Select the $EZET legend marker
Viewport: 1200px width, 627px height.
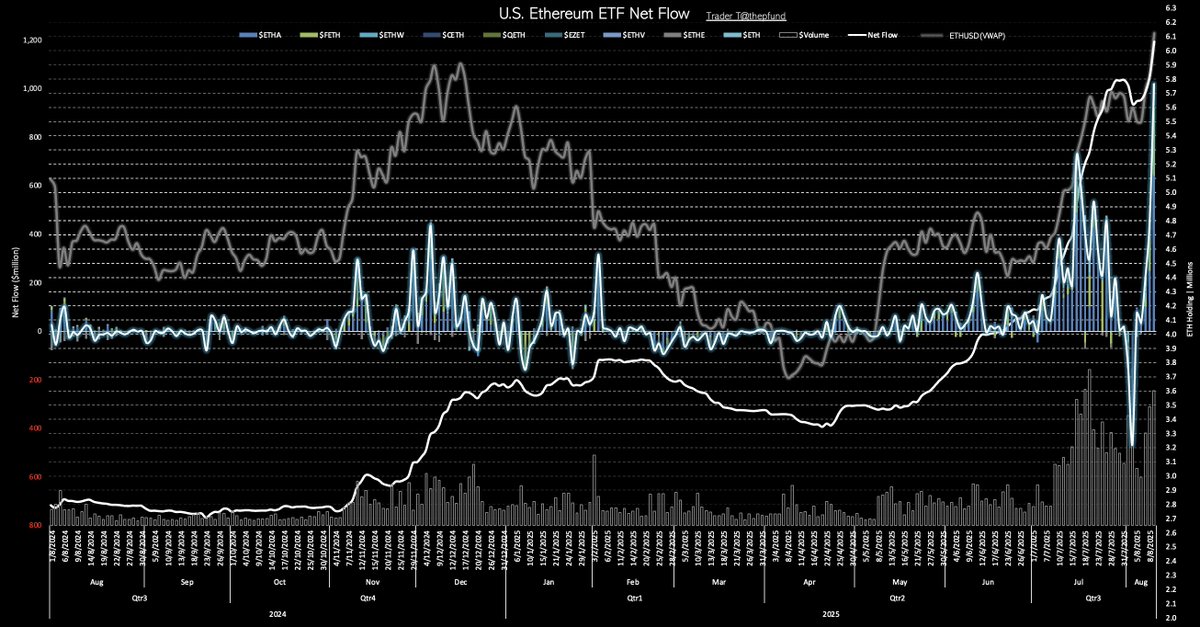coord(554,34)
